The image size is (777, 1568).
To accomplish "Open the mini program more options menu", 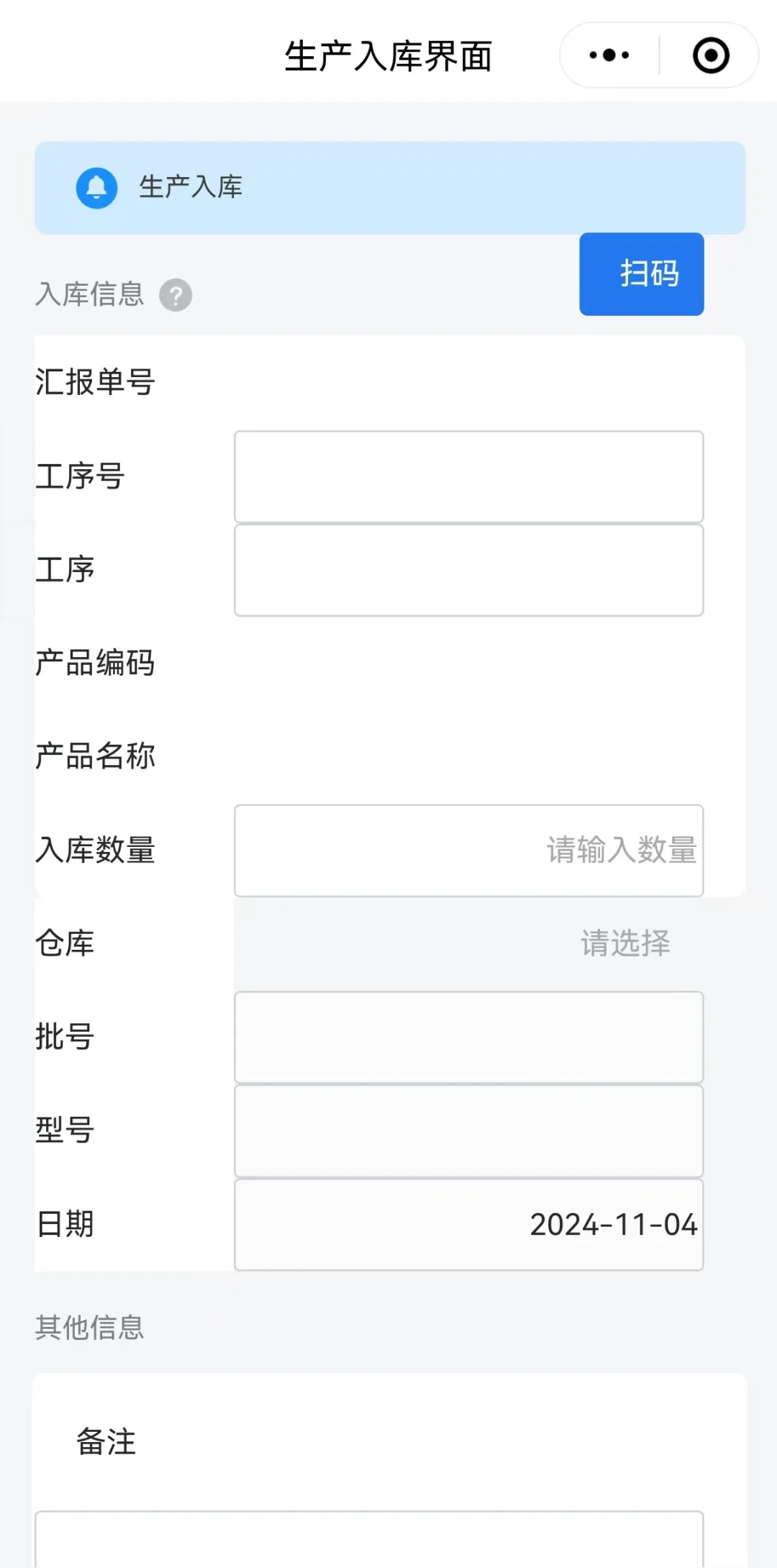I will [609, 55].
